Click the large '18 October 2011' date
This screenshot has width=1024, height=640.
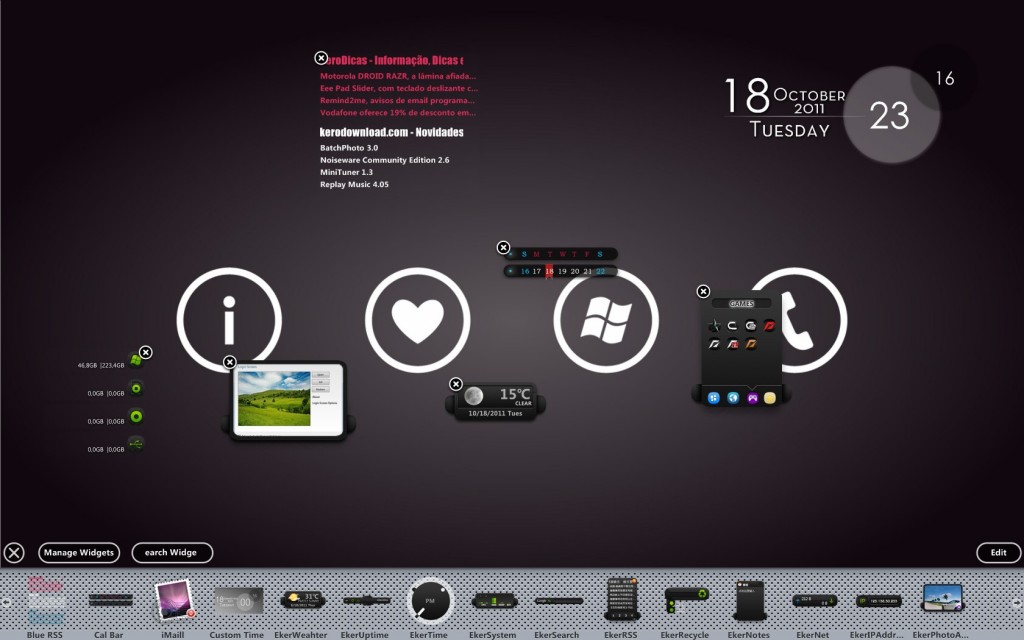[785, 96]
